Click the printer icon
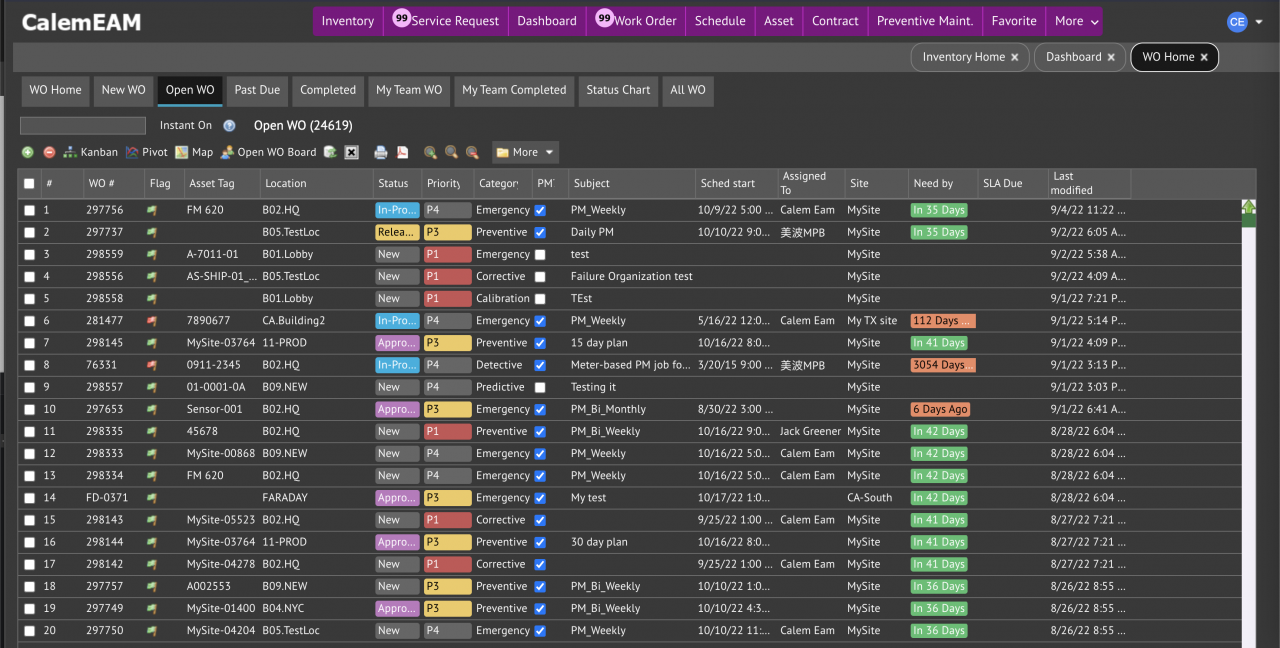Image resolution: width=1280 pixels, height=648 pixels. point(381,153)
